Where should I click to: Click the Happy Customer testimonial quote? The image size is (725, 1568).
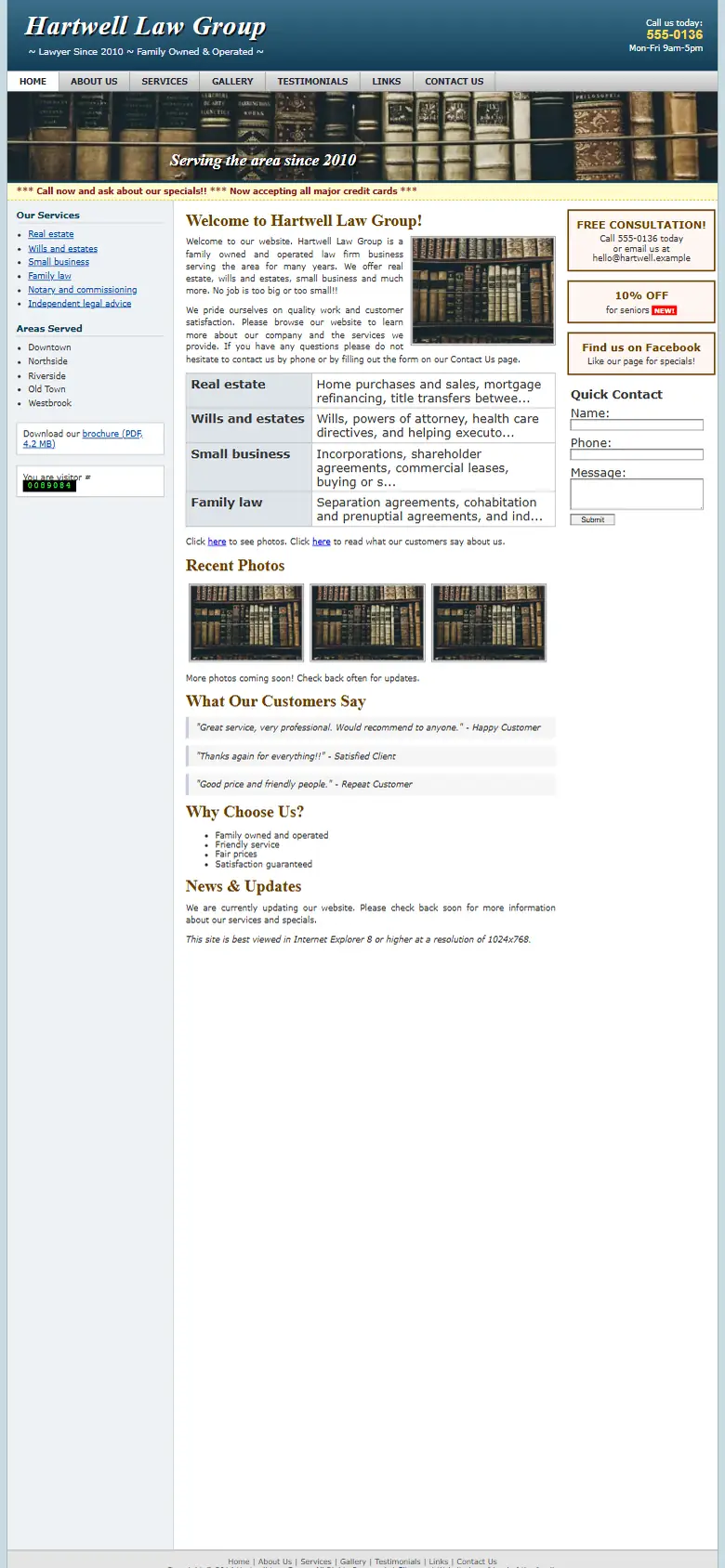(371, 727)
